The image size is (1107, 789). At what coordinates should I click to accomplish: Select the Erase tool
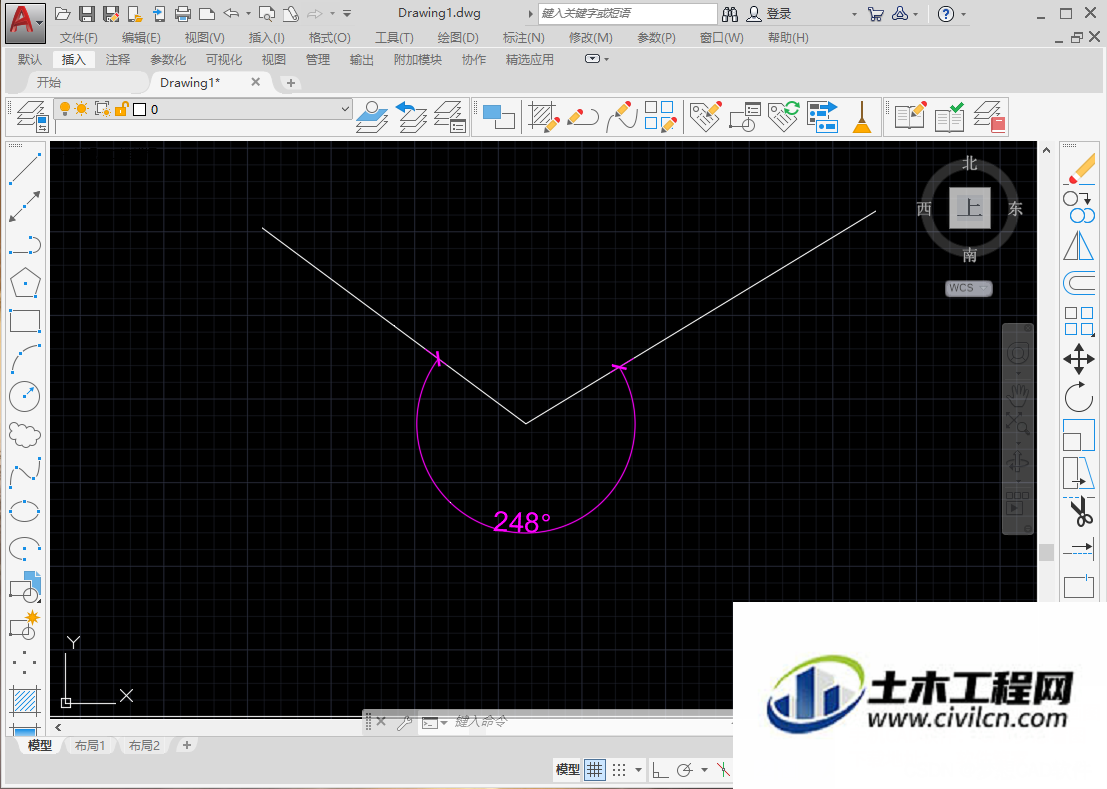pyautogui.click(x=1079, y=169)
